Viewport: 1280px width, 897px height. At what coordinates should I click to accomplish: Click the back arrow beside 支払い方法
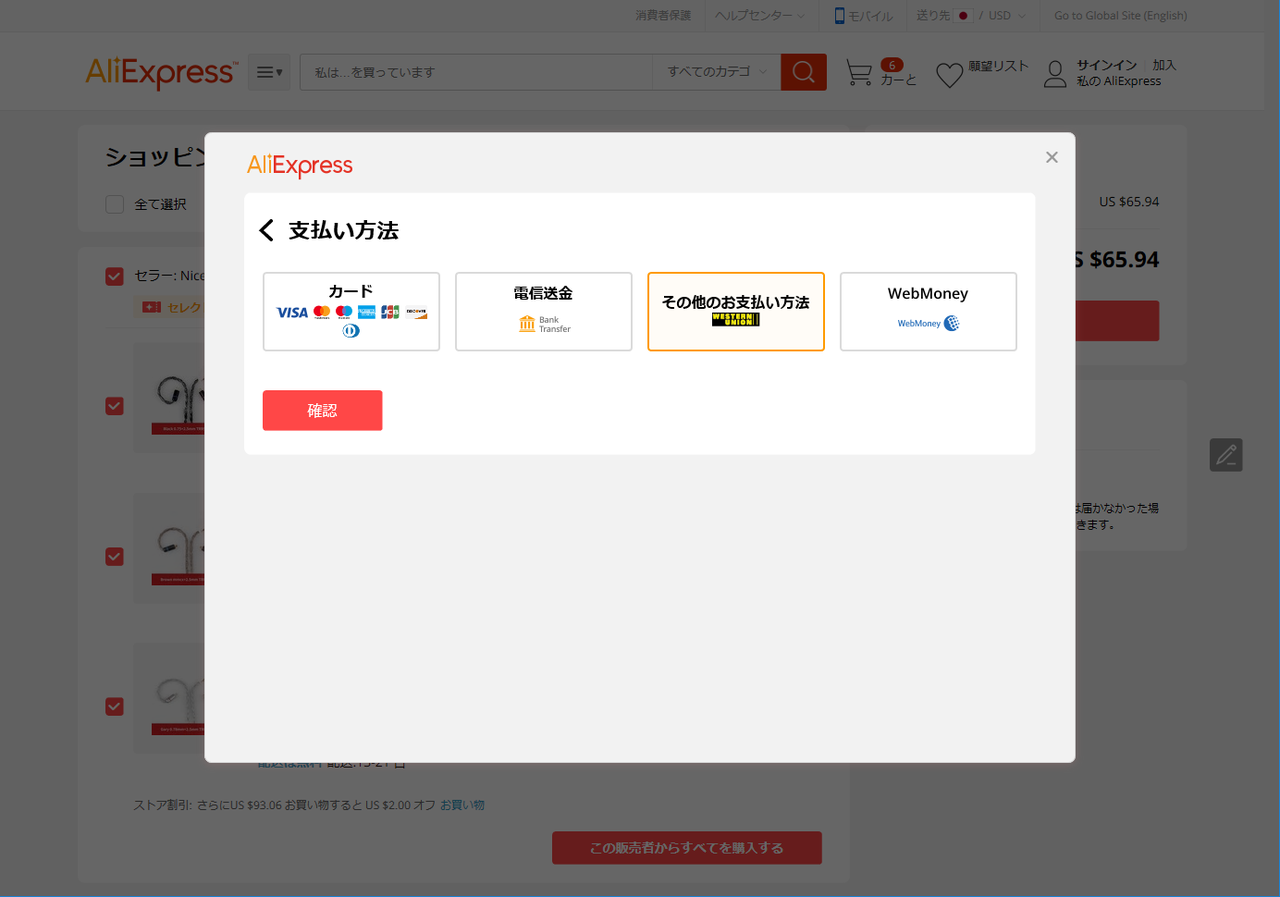[266, 231]
